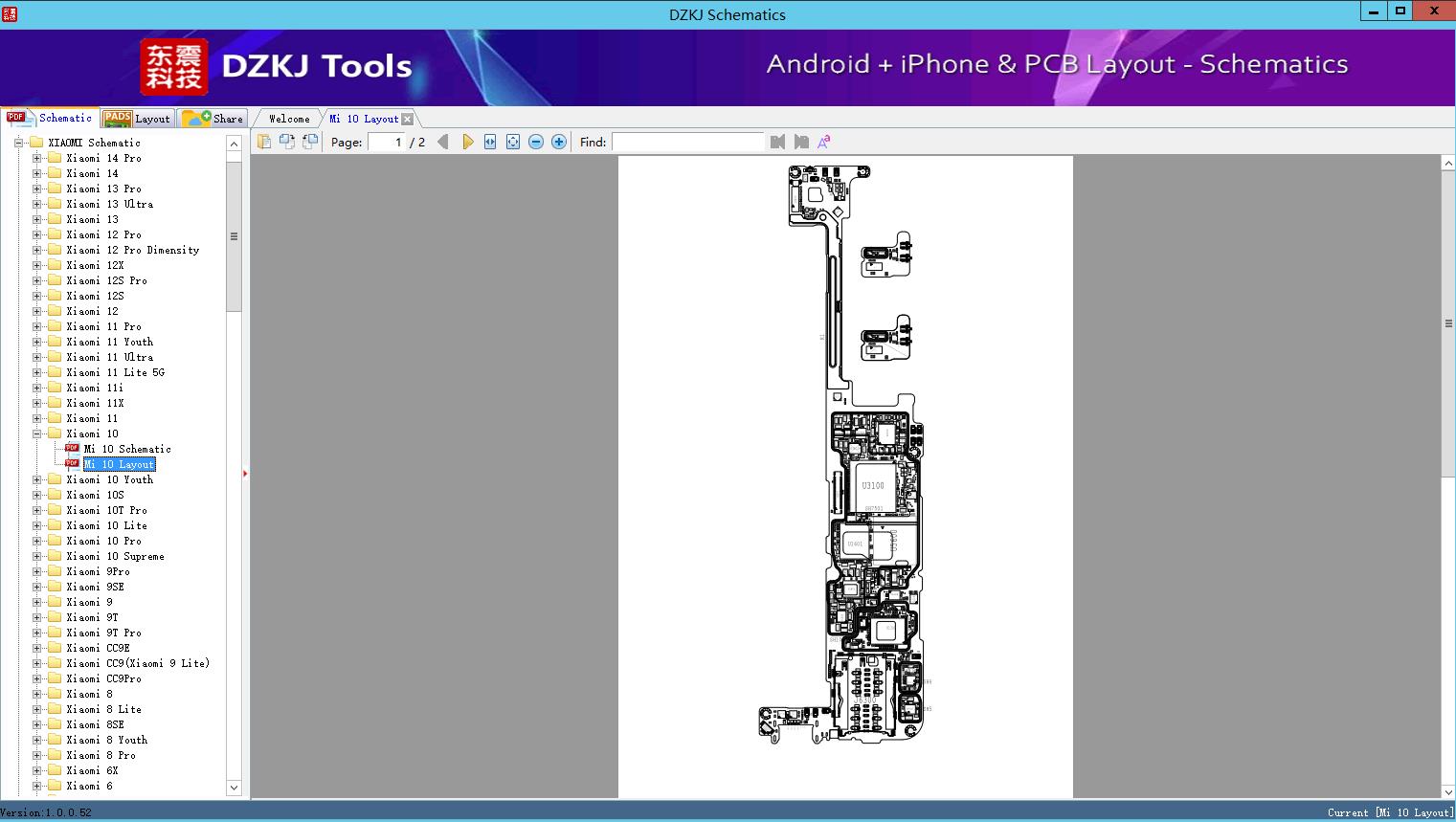Click the Find text box
Viewport: 1456px width, 822px height.
coord(688,142)
